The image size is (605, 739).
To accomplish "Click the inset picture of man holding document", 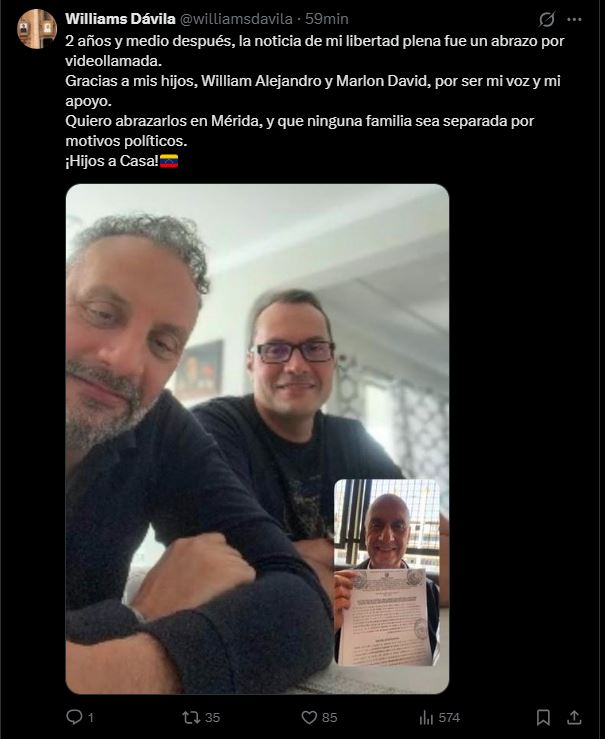I will pyautogui.click(x=387, y=573).
